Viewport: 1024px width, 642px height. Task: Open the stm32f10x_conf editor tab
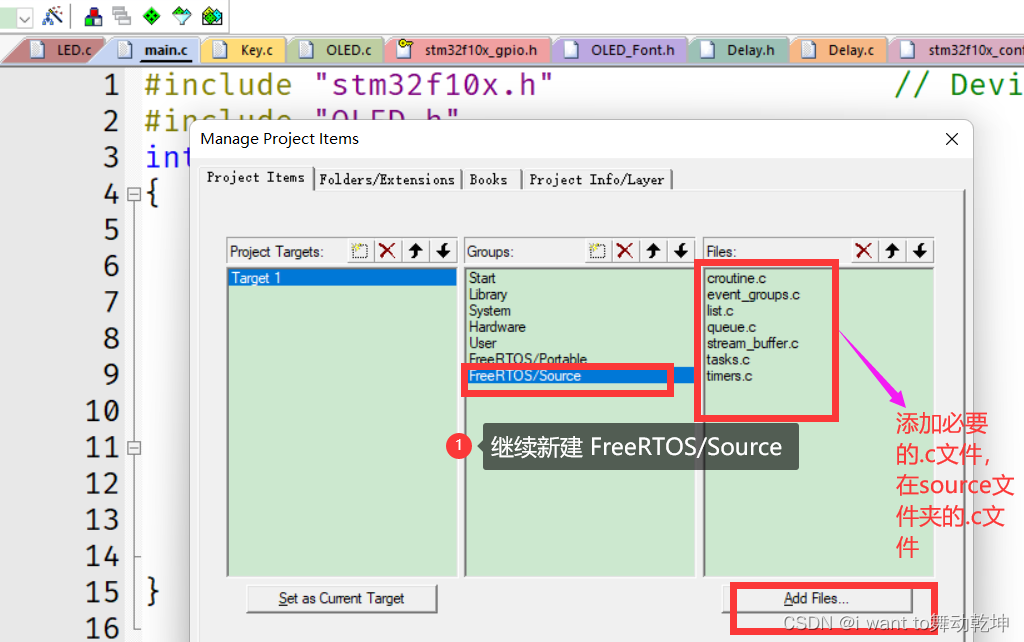(959, 50)
